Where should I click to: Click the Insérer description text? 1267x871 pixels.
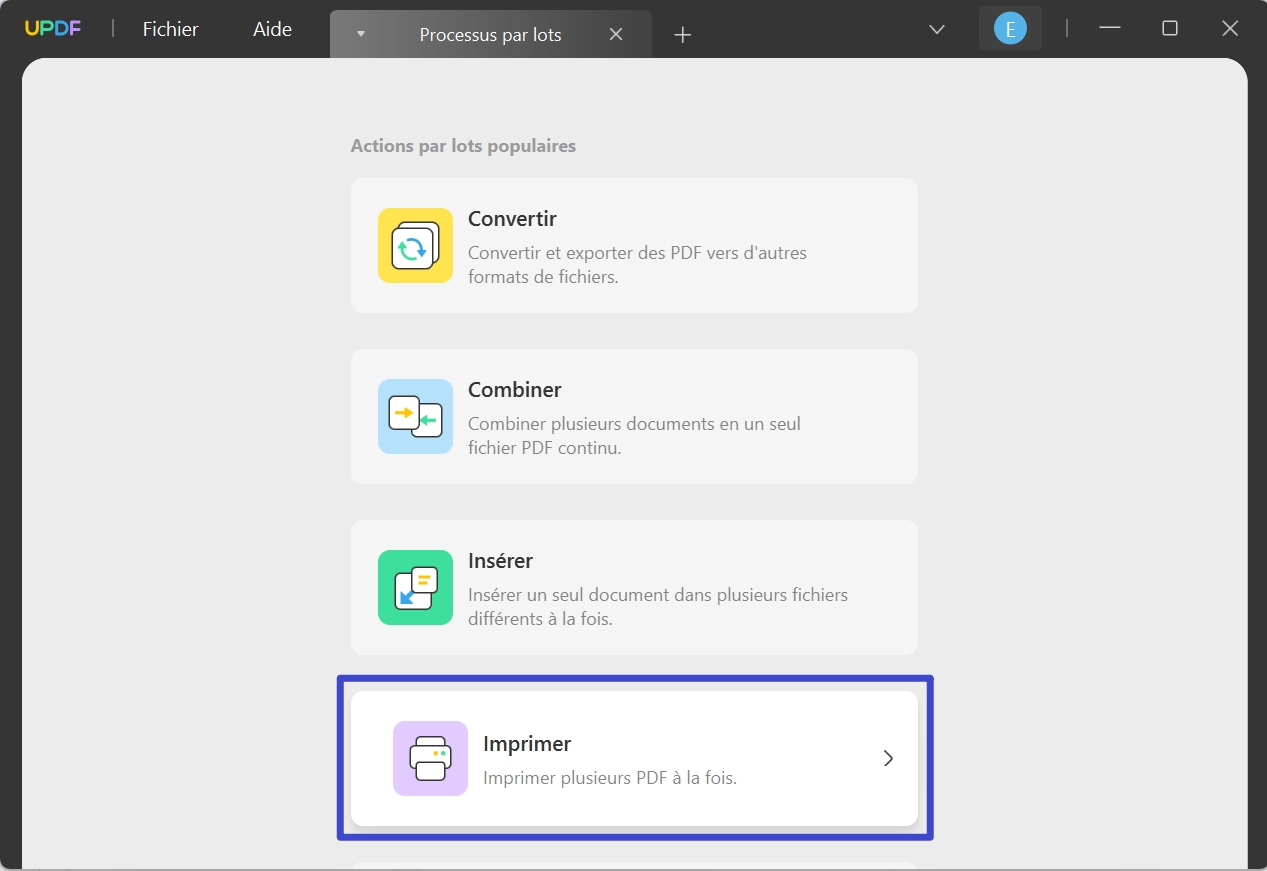(x=657, y=607)
